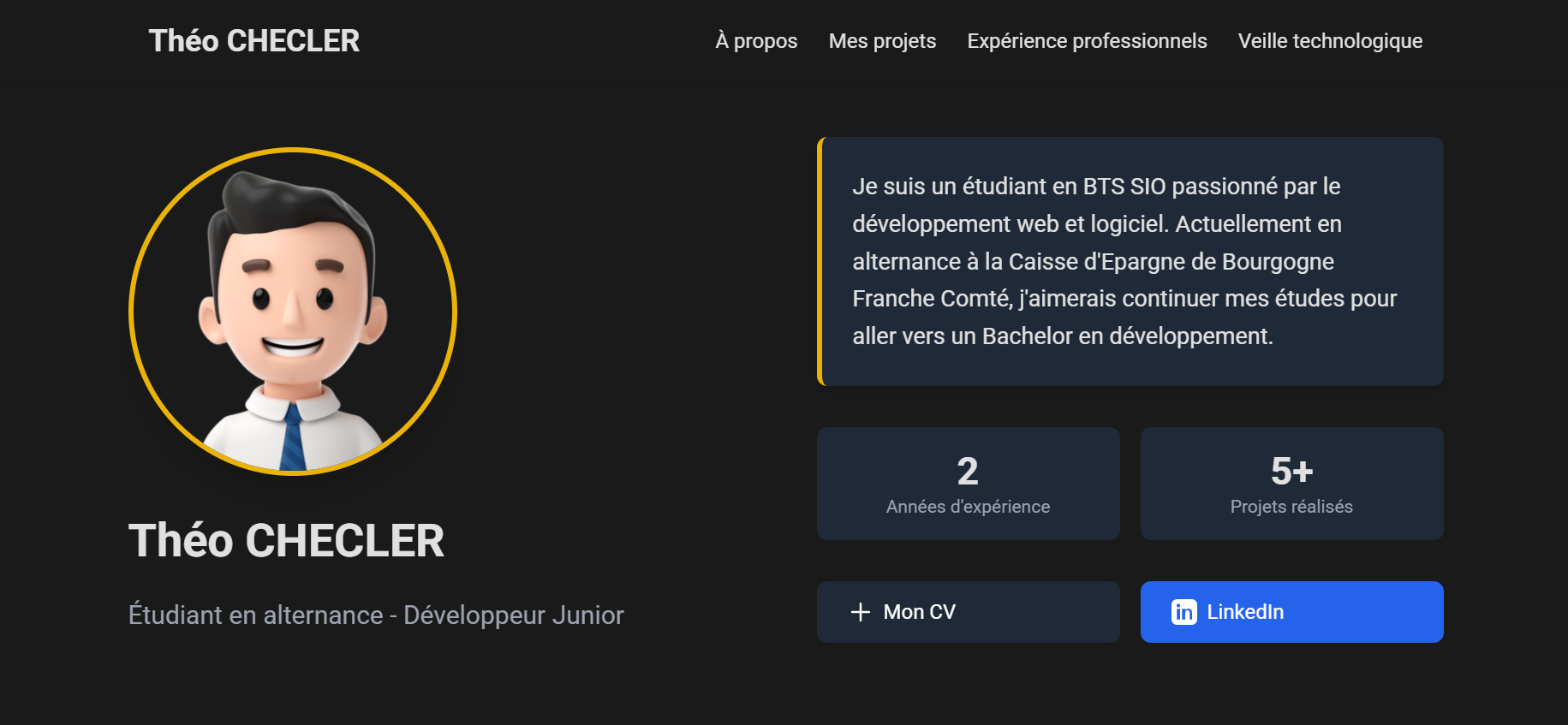The width and height of the screenshot is (1568, 725).
Task: Click the large Théo CHECLER heading below the avatar
Action: tap(286, 541)
